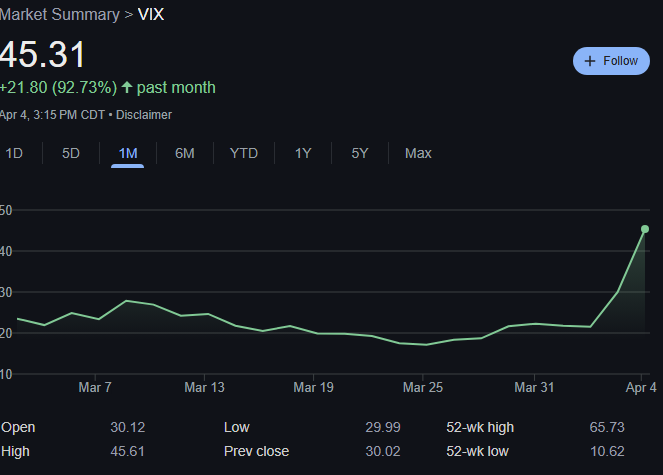Screen dimensions: 663x475
Task: Switch chart to 1Y range
Action: click(x=303, y=153)
